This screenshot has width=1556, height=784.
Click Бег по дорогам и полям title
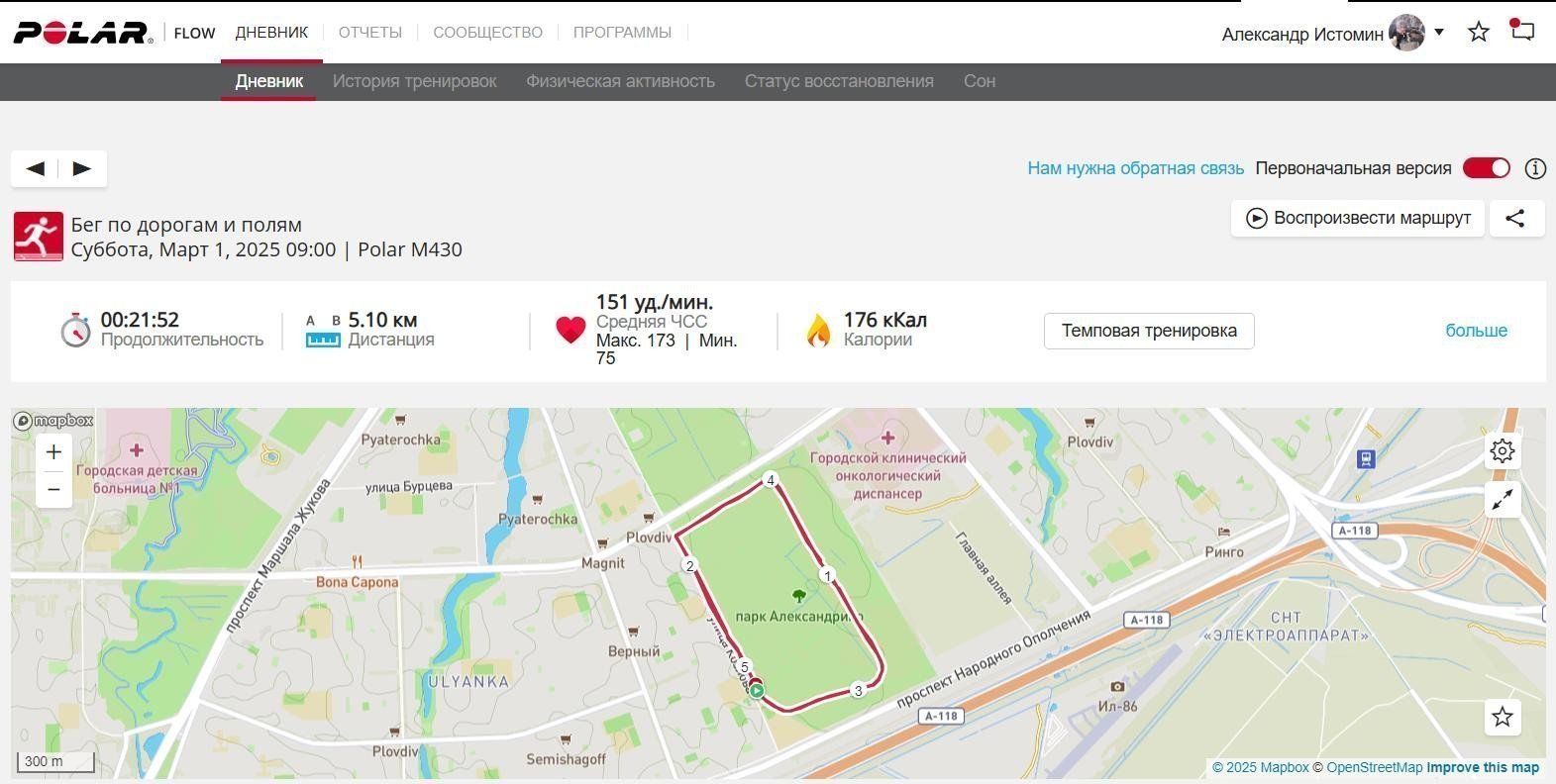tap(186, 225)
